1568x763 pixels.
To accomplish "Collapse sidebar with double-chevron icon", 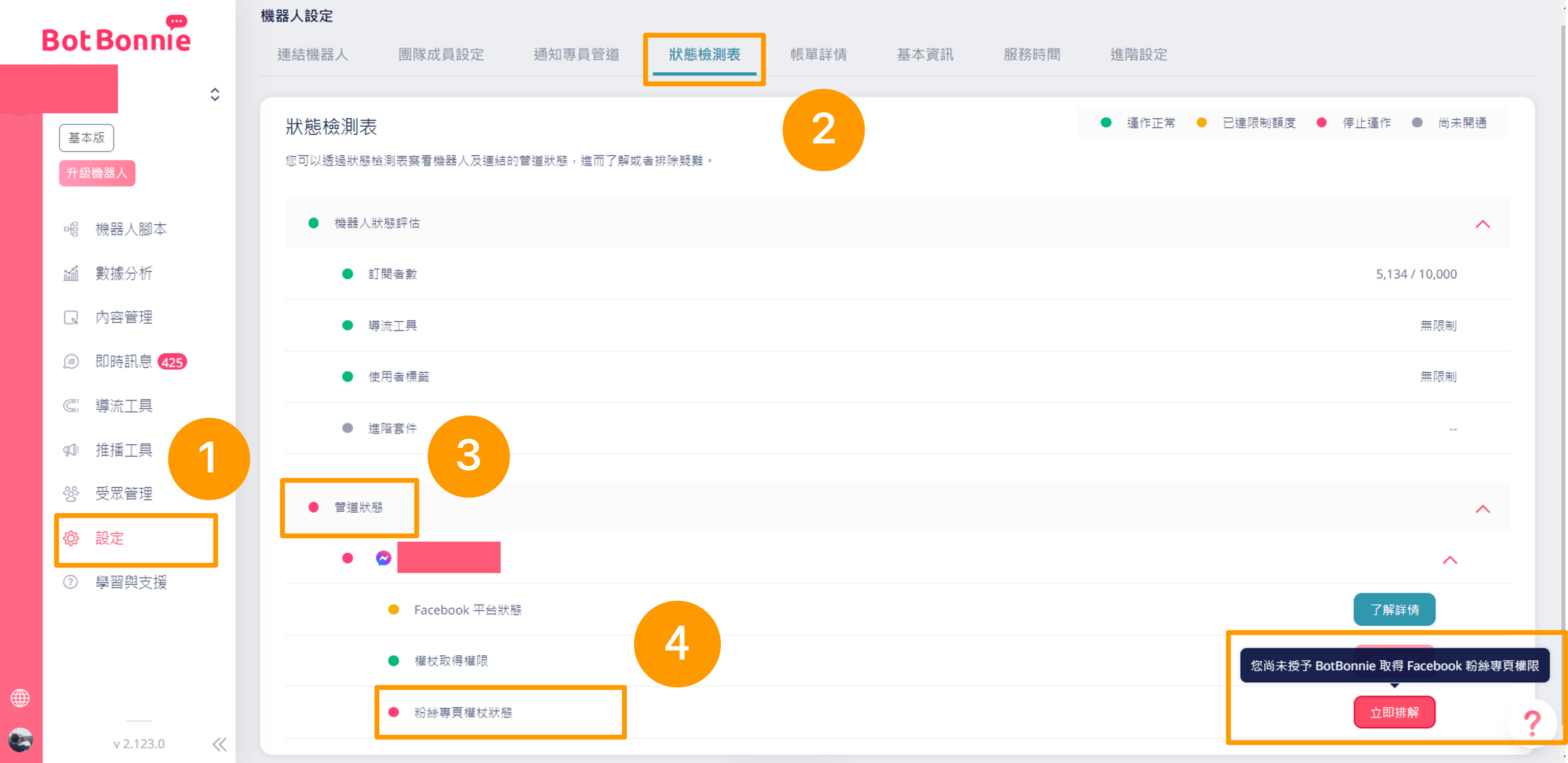I will (x=220, y=744).
